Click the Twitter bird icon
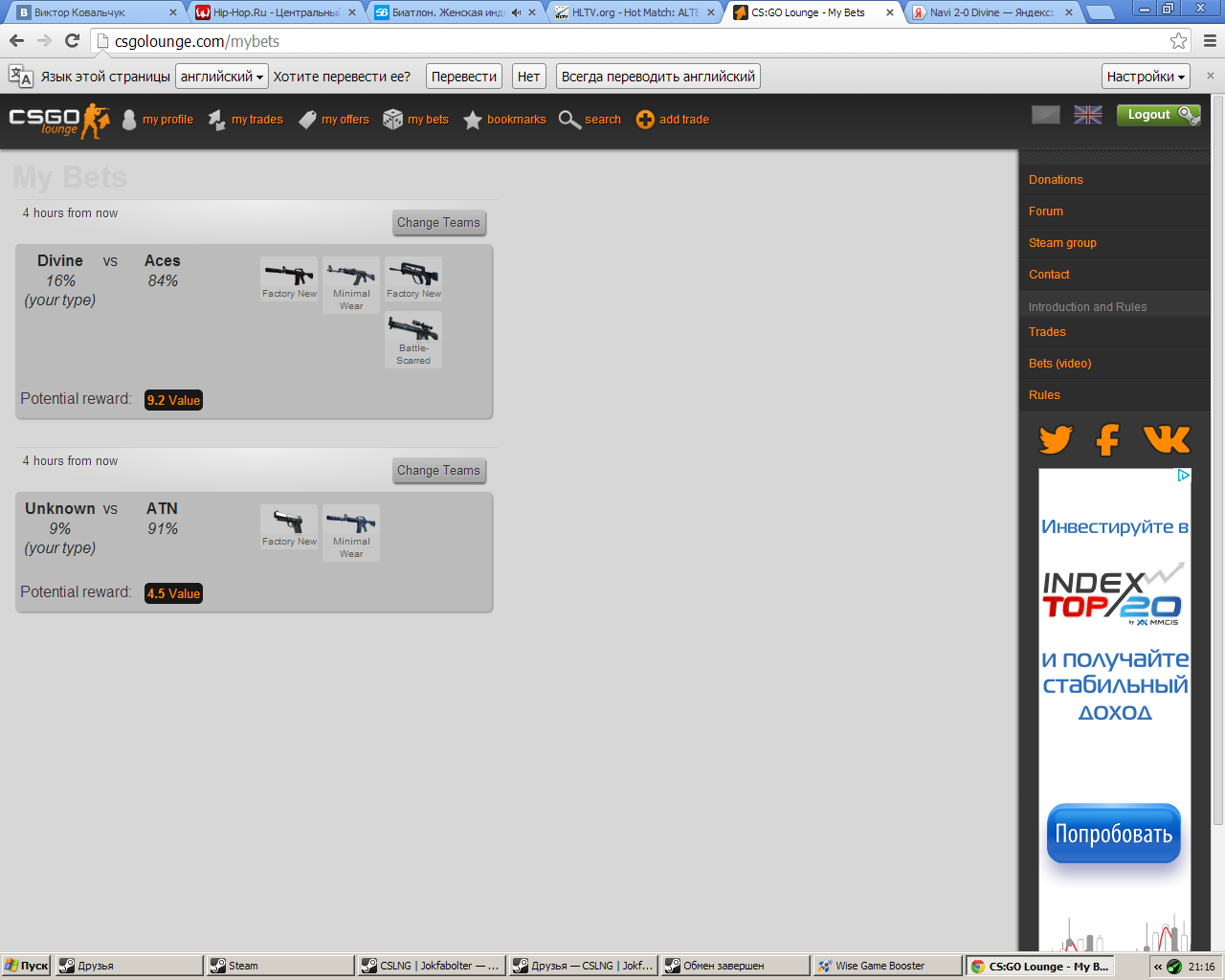 tap(1056, 439)
